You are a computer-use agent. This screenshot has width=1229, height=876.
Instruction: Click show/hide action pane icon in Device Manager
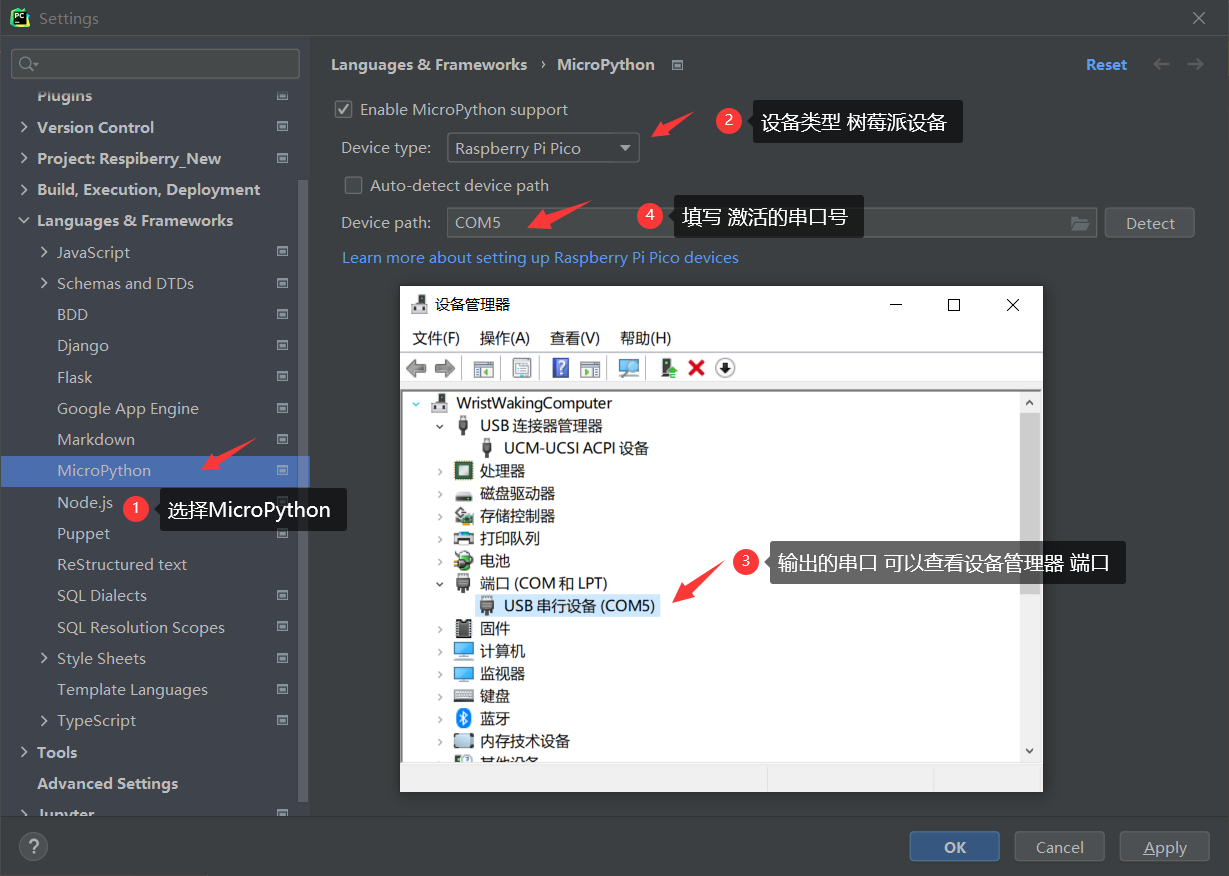click(x=590, y=368)
